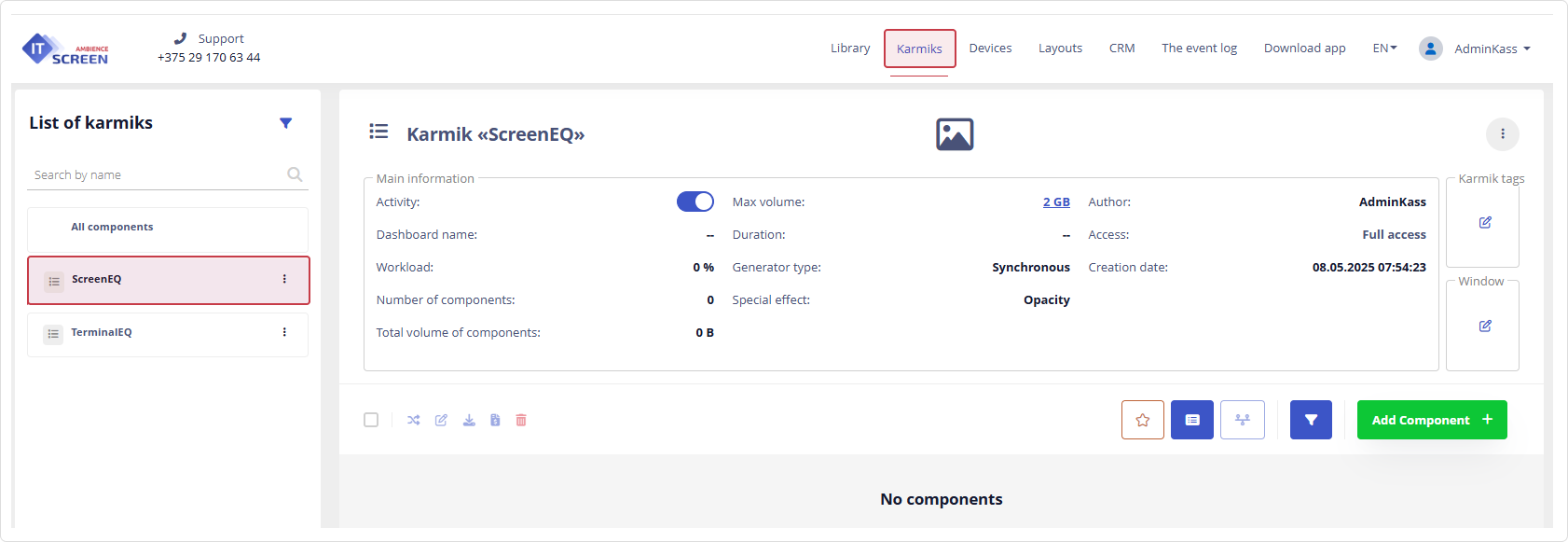Click the Search by name field
Screen dimensions: 1568x542
point(158,174)
